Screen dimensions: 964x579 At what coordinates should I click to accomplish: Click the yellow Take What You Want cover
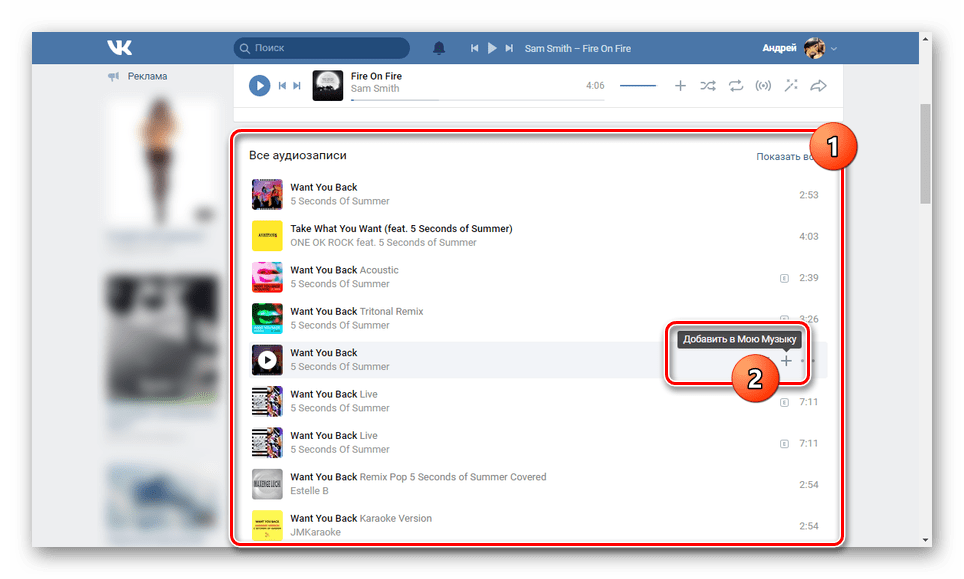click(267, 235)
